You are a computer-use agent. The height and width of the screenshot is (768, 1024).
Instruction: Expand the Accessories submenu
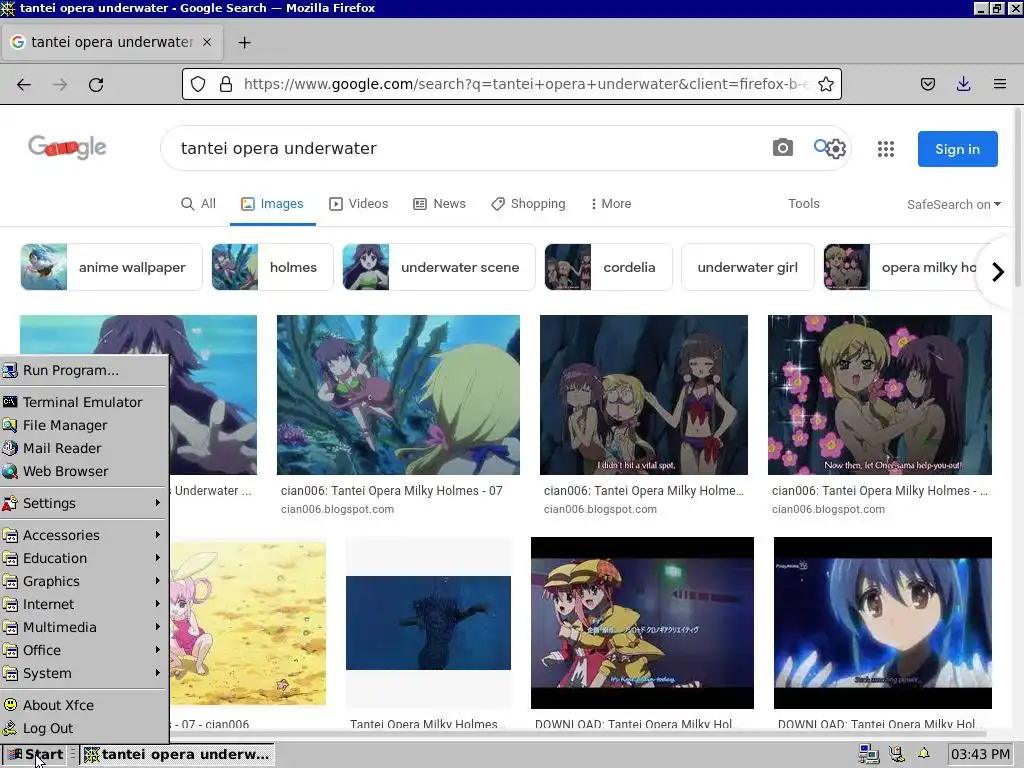(x=85, y=535)
